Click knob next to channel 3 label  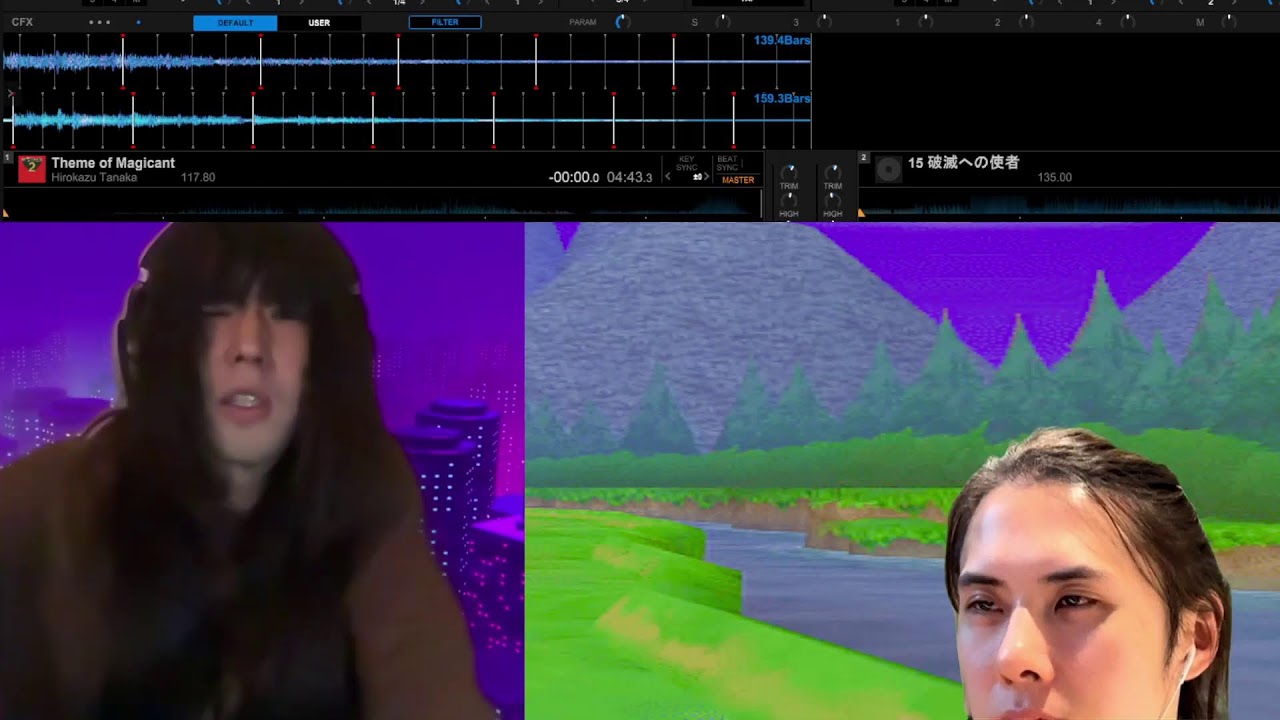[x=824, y=21]
